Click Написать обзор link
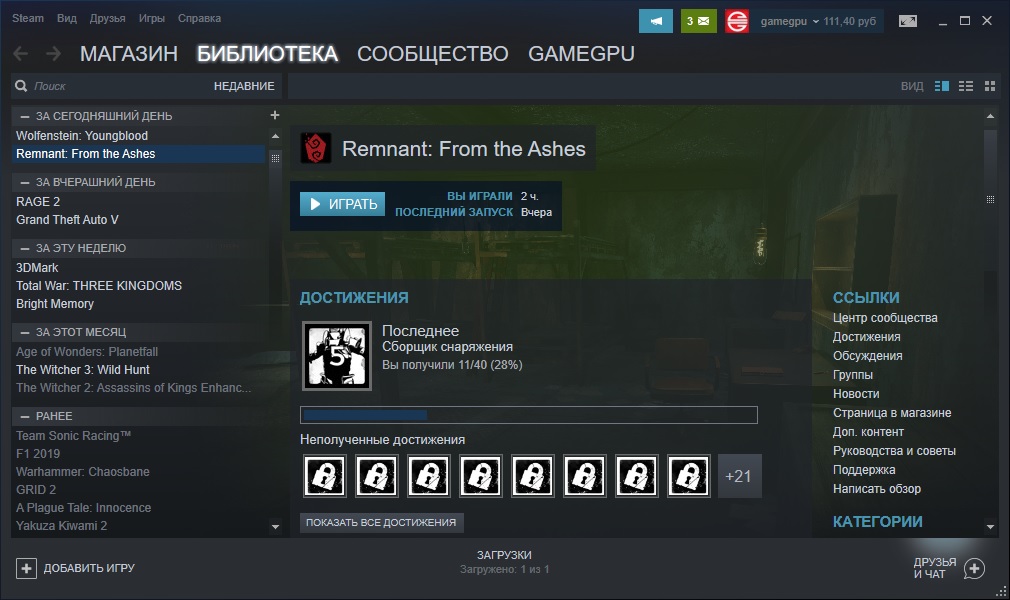Image resolution: width=1010 pixels, height=600 pixels. point(877,489)
